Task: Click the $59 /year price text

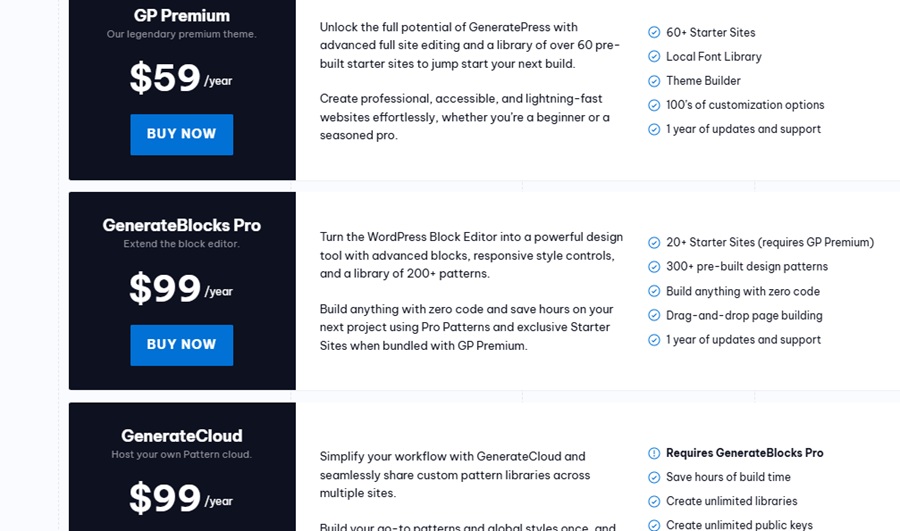Action: (181, 79)
